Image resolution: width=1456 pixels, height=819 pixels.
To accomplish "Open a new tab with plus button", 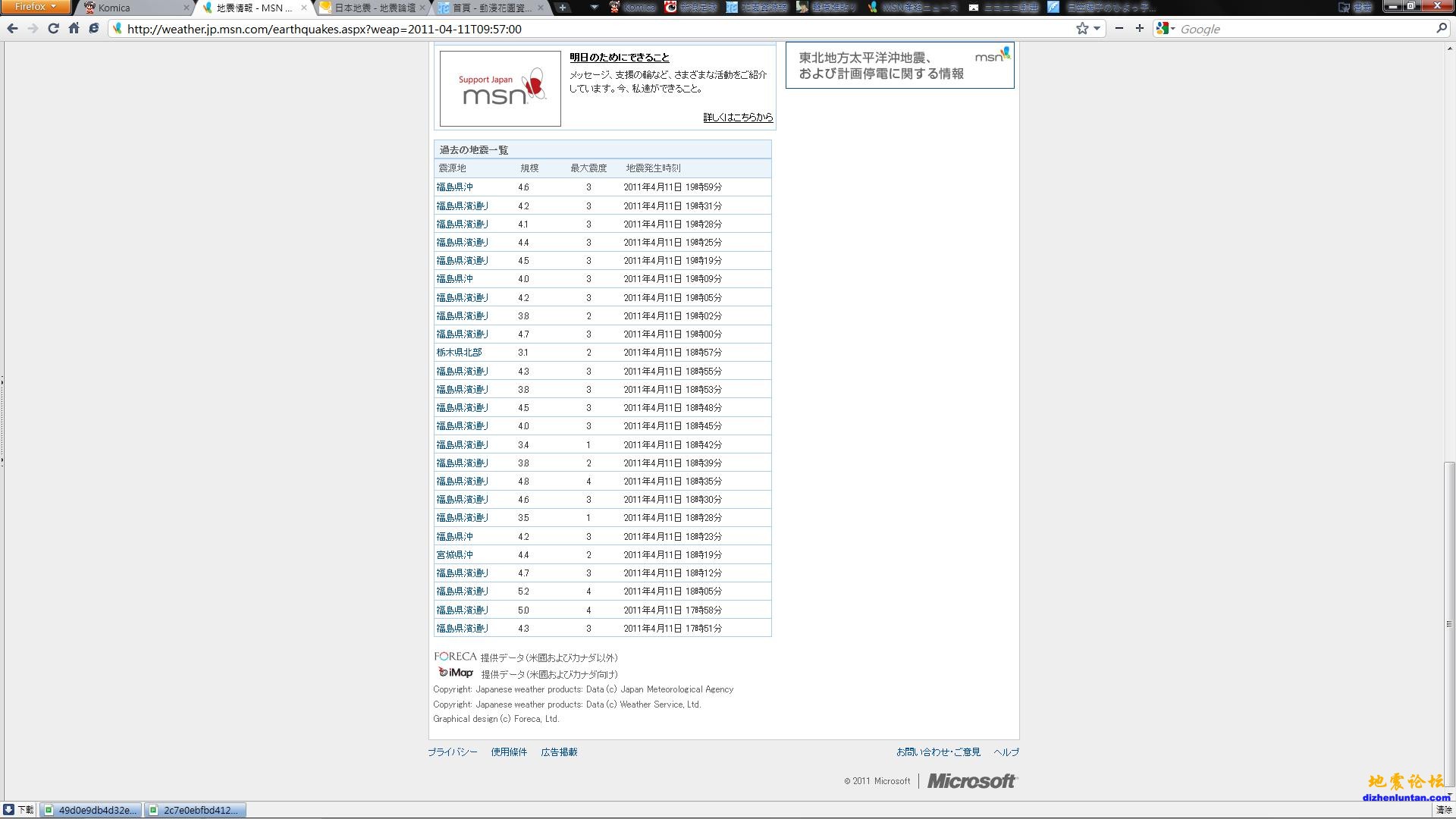I will (x=562, y=8).
